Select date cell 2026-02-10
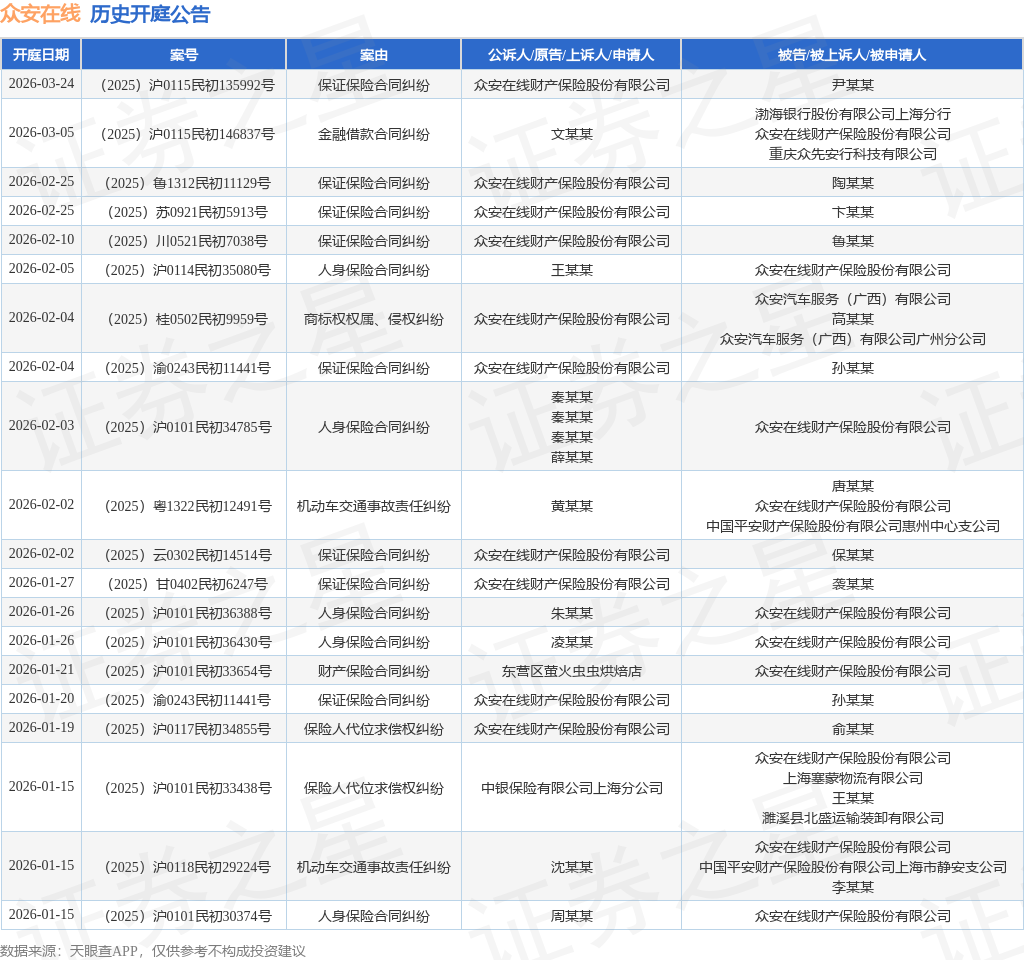 [x=41, y=240]
